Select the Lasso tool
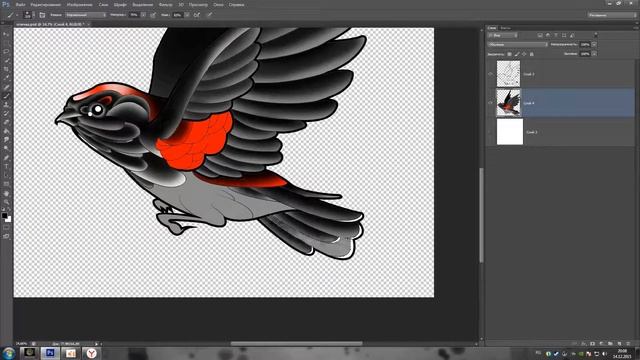This screenshot has width=640, height=360. pyautogui.click(x=6, y=52)
